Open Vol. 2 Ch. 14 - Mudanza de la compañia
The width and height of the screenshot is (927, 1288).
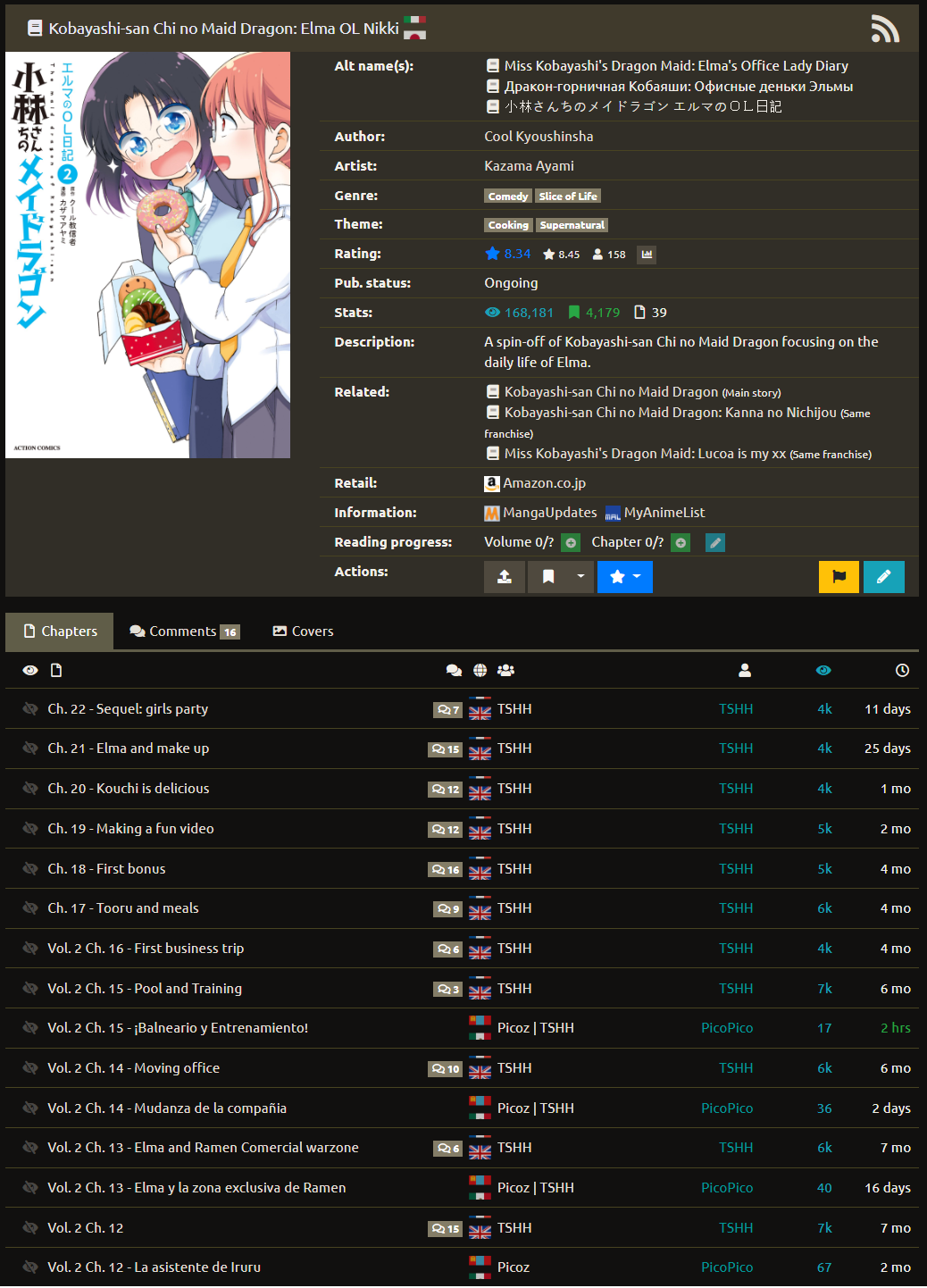[167, 1108]
